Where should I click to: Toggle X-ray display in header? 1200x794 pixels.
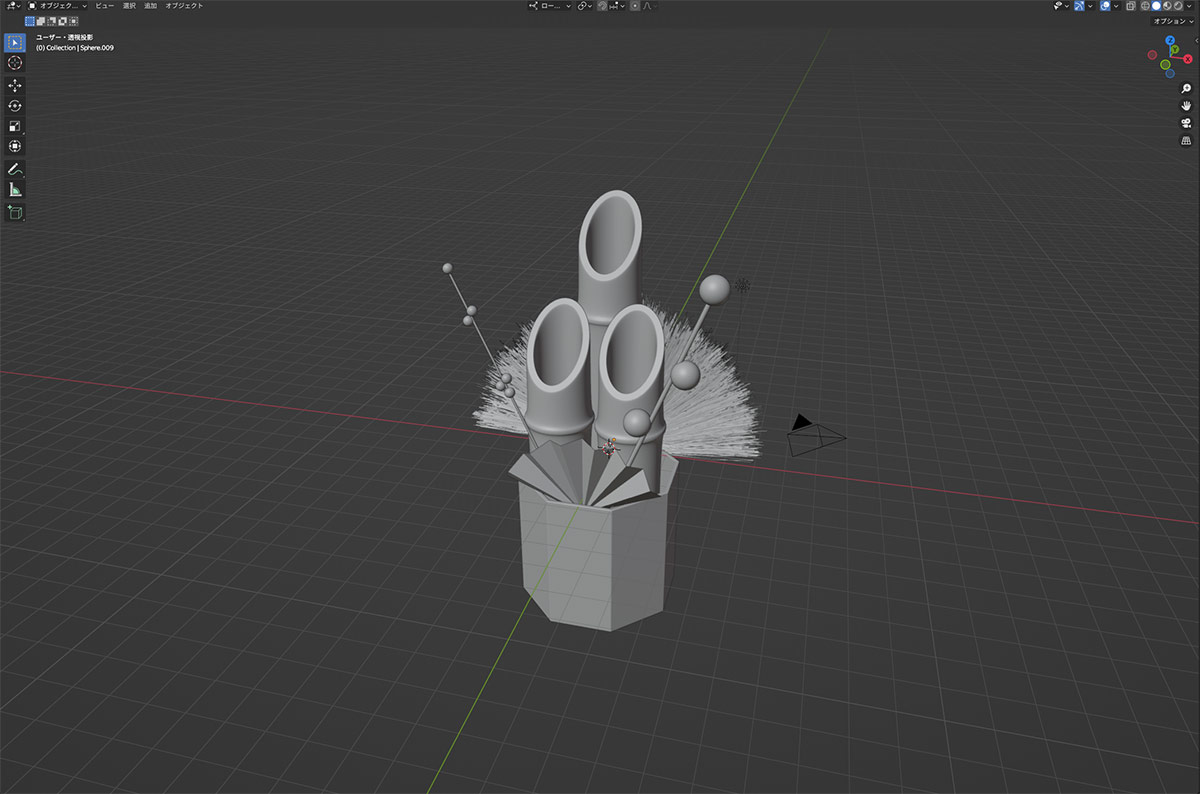coord(1133,6)
